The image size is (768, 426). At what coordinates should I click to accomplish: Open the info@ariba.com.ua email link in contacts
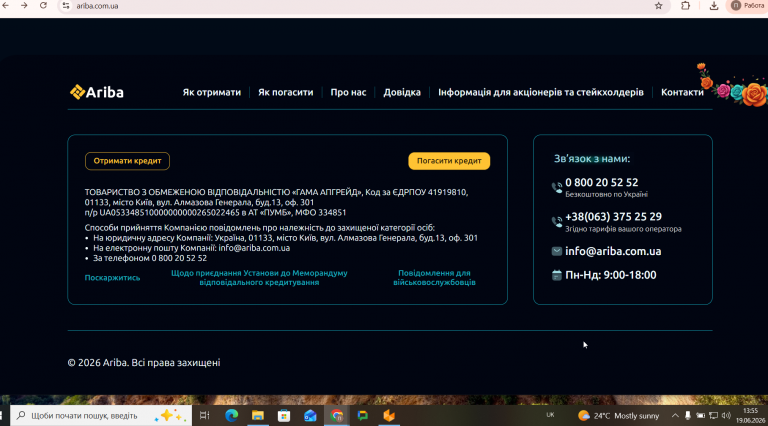tap(613, 251)
